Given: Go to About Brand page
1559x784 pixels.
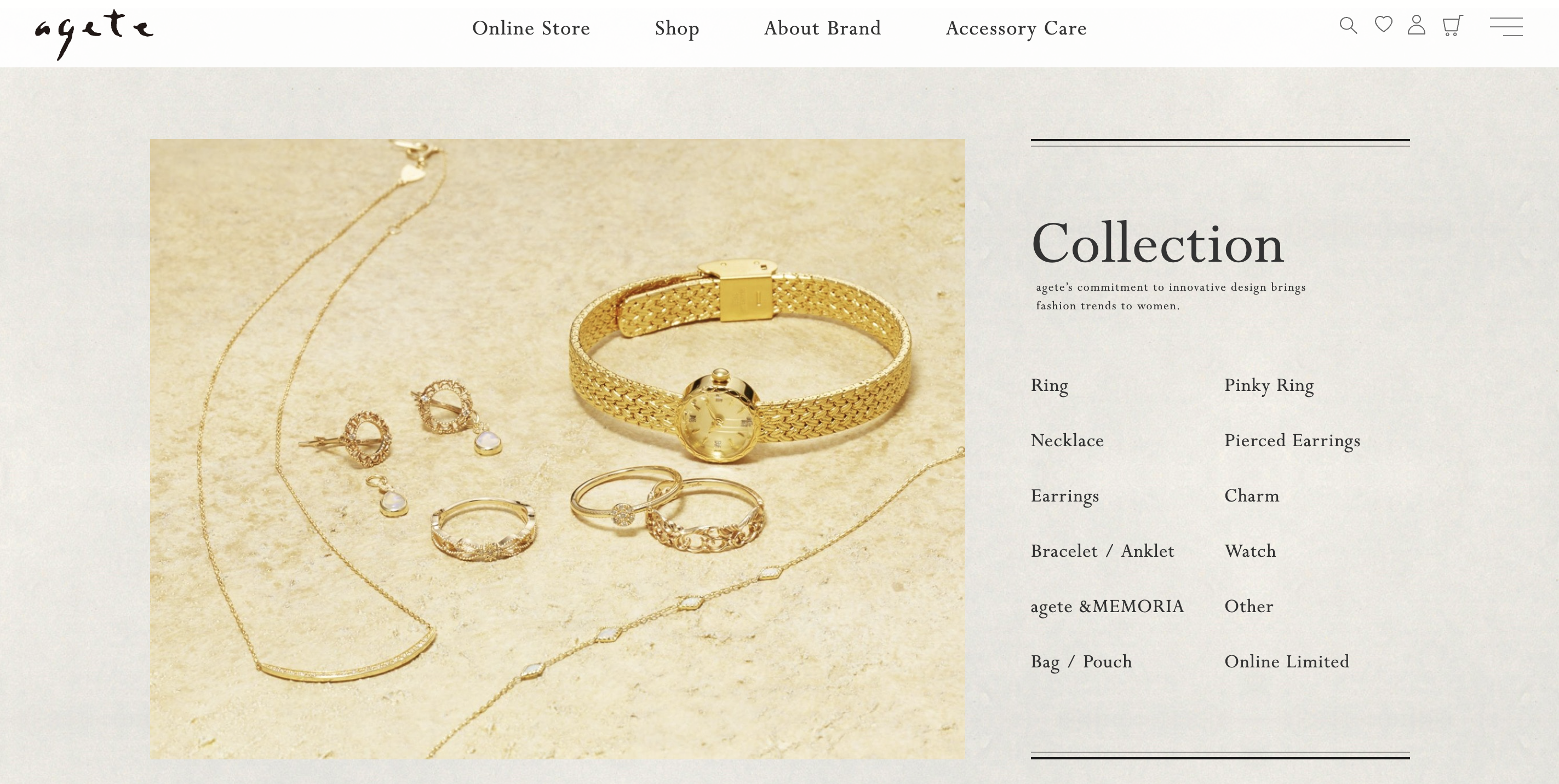Looking at the screenshot, I should [x=822, y=28].
